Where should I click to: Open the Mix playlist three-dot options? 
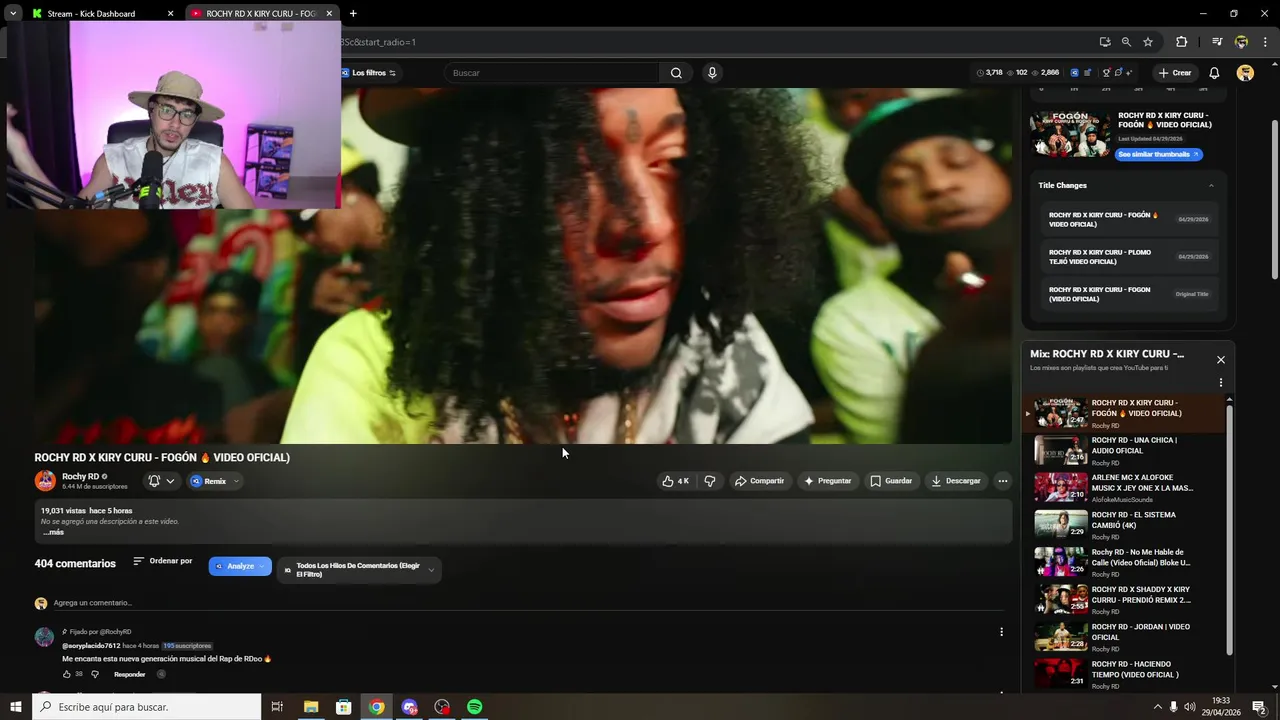(1220, 382)
